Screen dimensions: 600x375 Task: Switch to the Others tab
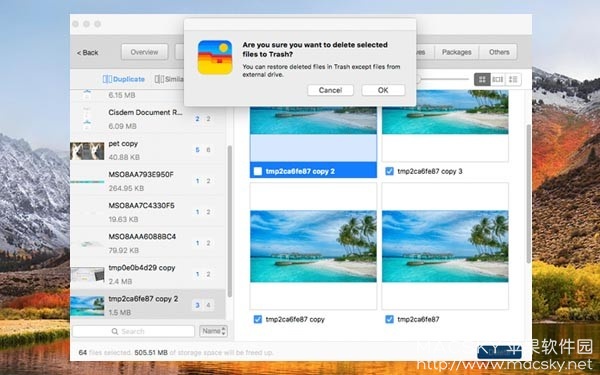coord(499,52)
